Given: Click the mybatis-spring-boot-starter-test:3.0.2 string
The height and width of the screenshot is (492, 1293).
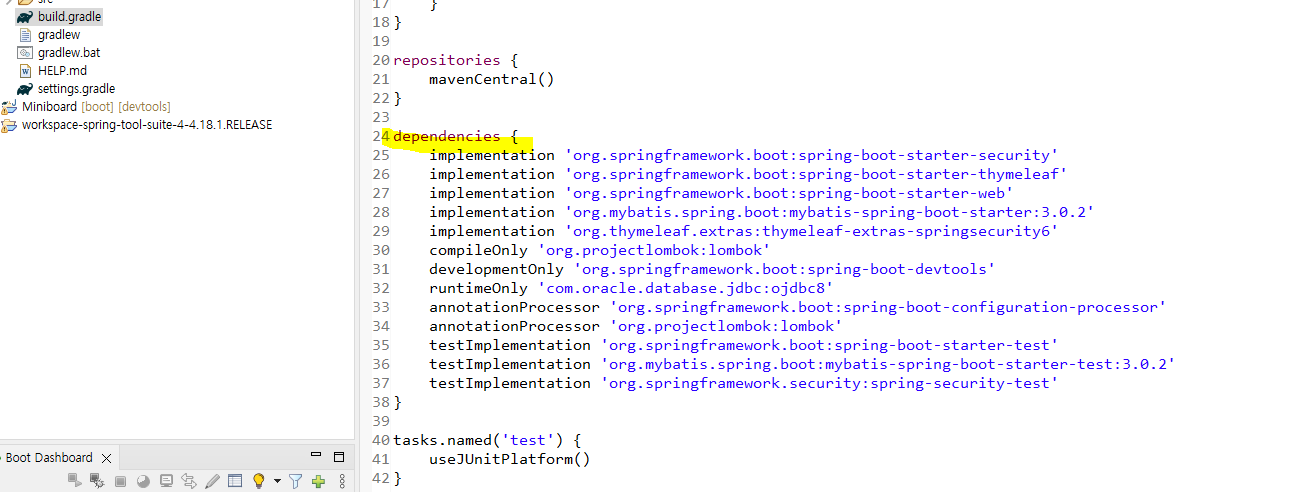Looking at the screenshot, I should click(887, 364).
